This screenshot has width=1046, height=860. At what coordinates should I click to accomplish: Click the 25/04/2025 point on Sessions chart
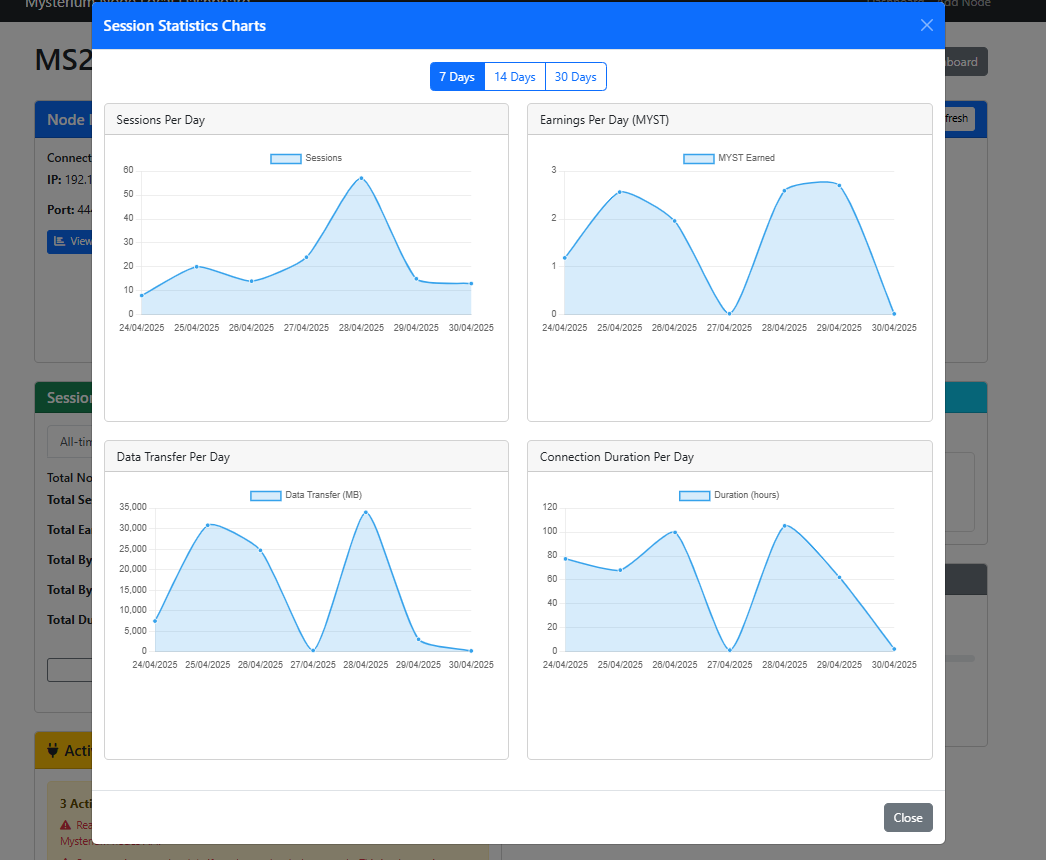[196, 266]
